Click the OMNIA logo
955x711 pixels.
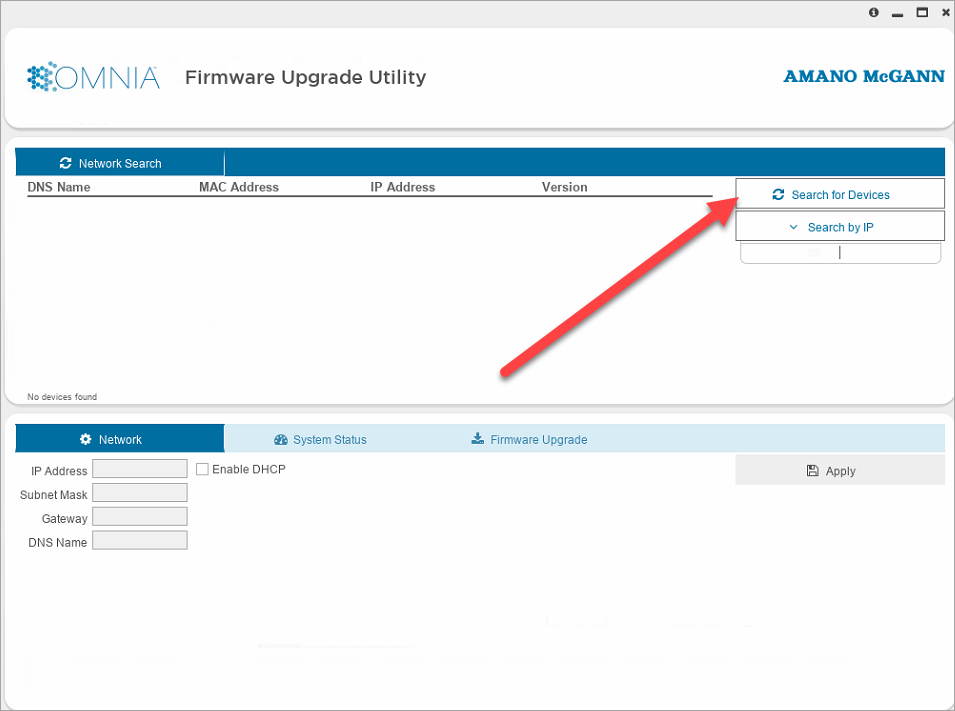pos(93,77)
